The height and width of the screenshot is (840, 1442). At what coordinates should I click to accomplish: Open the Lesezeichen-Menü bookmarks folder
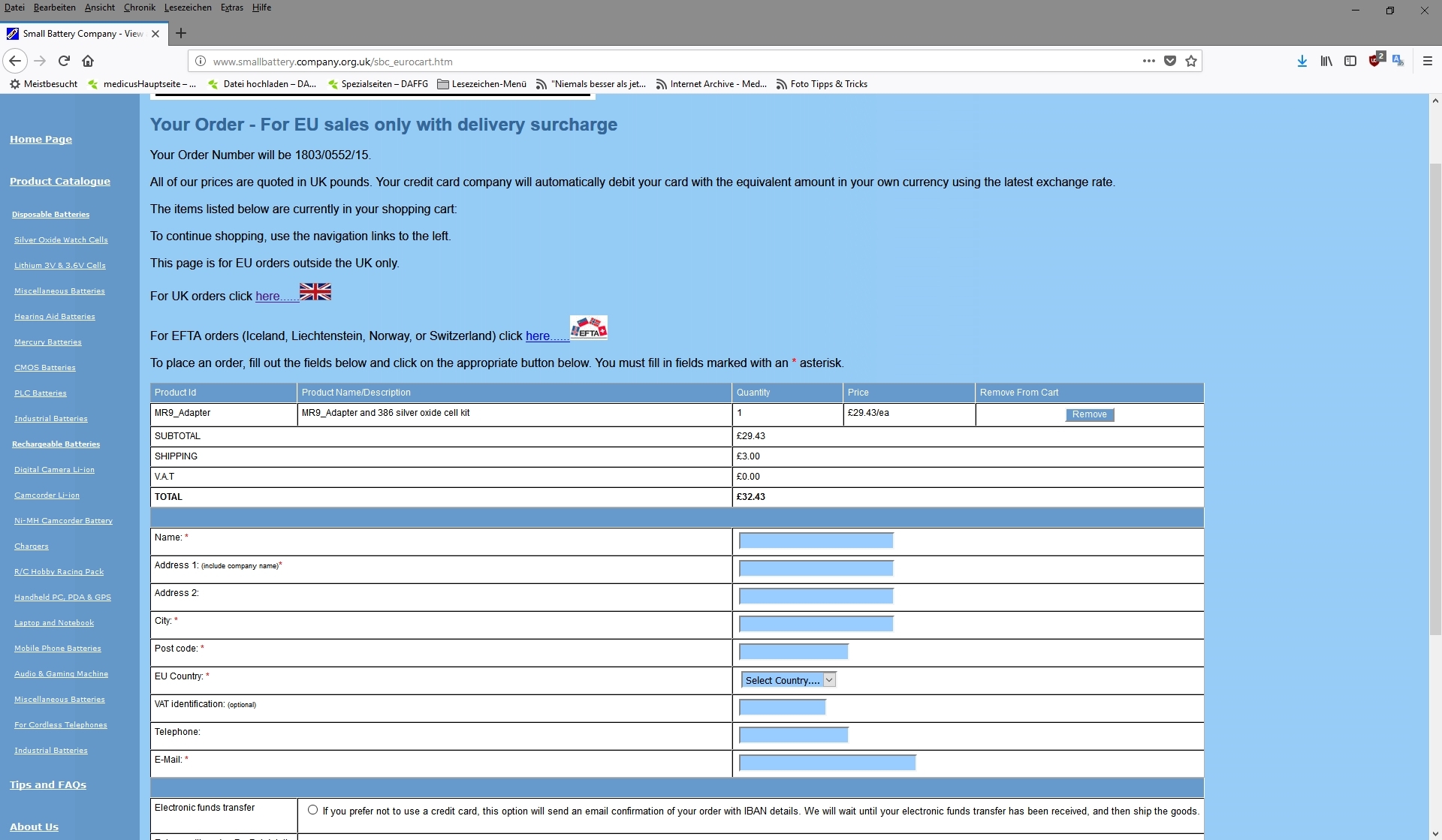481,84
